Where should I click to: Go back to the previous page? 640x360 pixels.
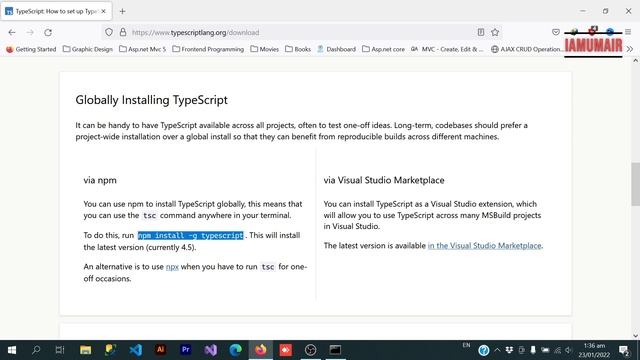coord(12,32)
